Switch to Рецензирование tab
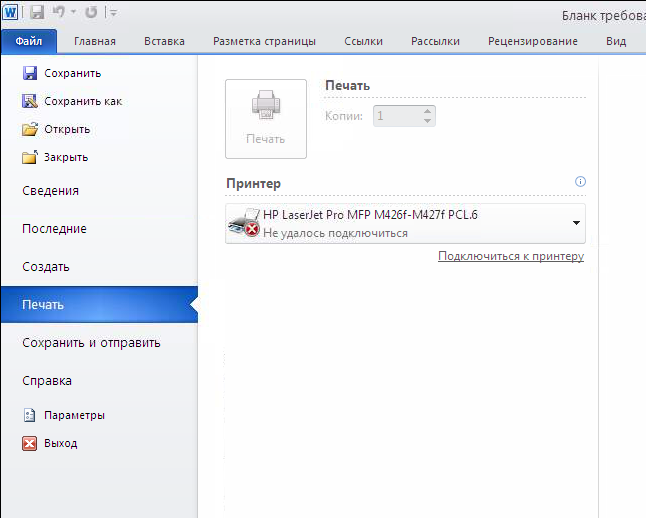 (x=533, y=41)
